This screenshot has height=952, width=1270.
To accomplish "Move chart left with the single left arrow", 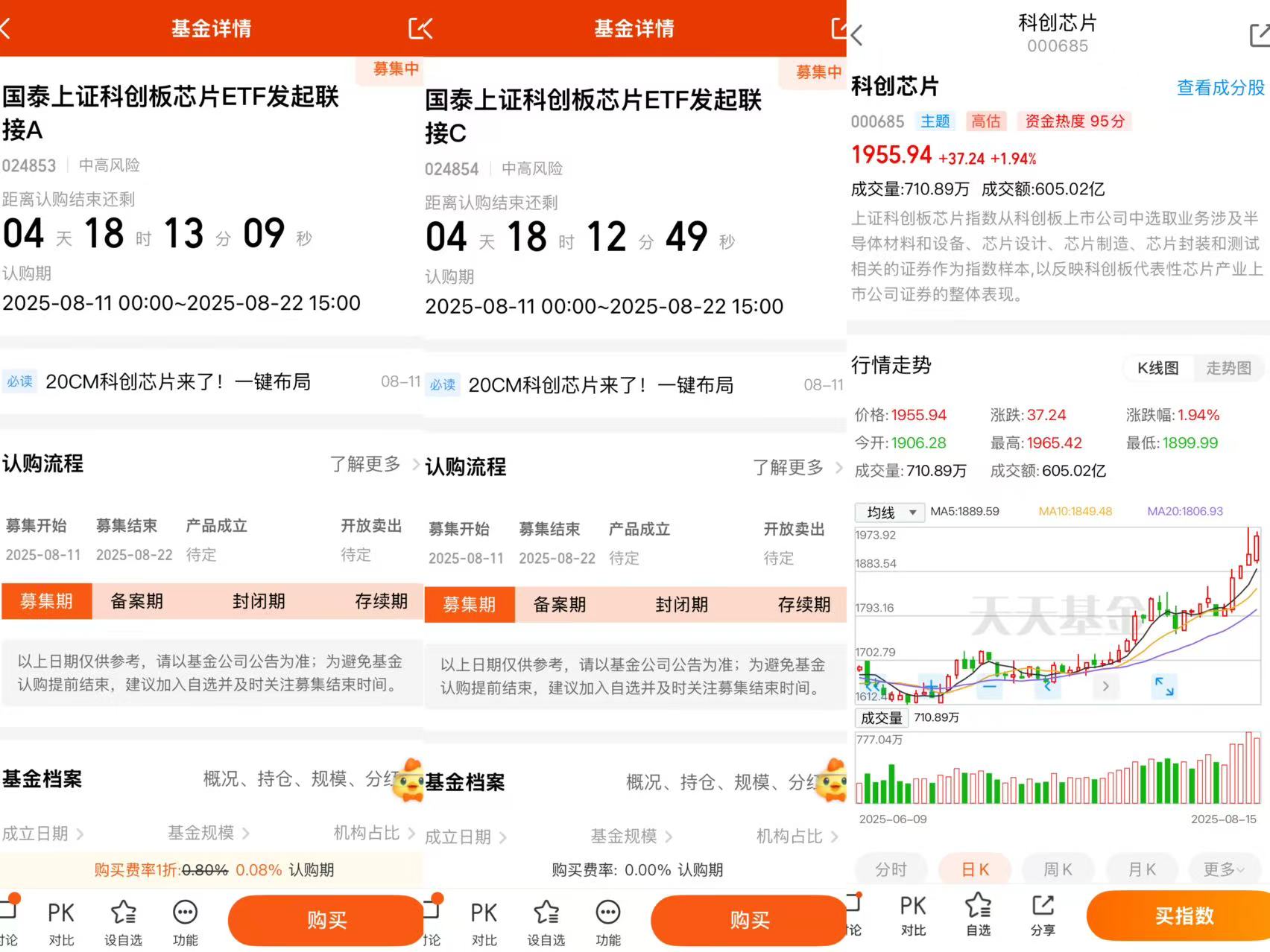I will (x=1047, y=685).
